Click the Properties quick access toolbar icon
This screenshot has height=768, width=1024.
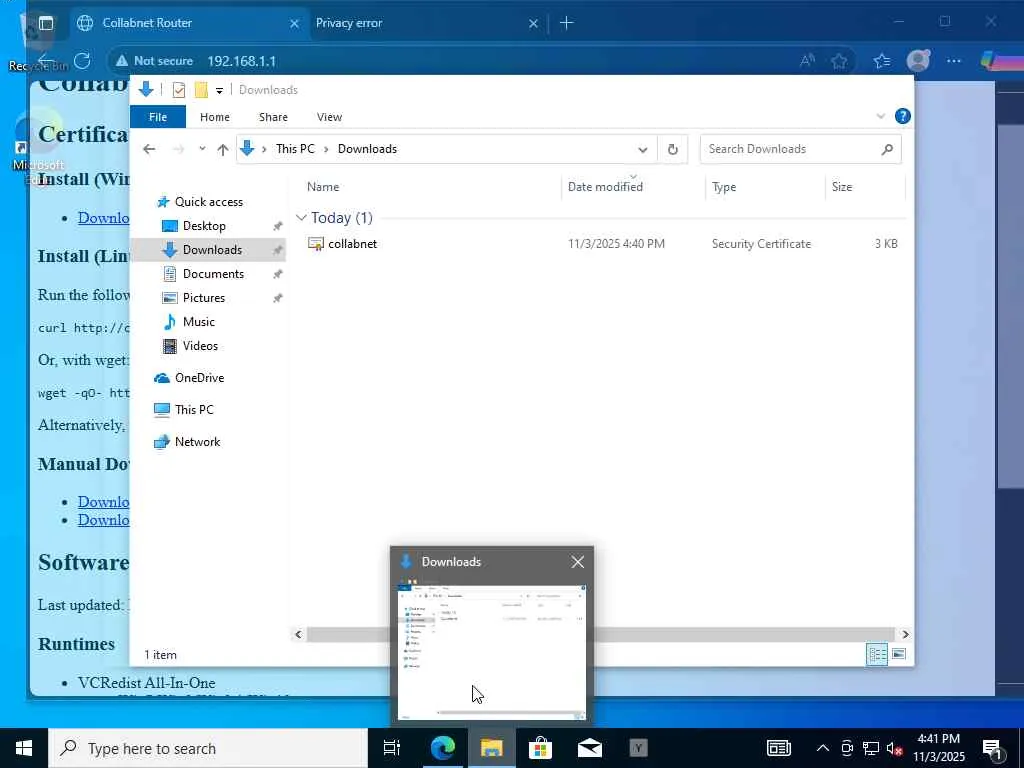tap(179, 90)
